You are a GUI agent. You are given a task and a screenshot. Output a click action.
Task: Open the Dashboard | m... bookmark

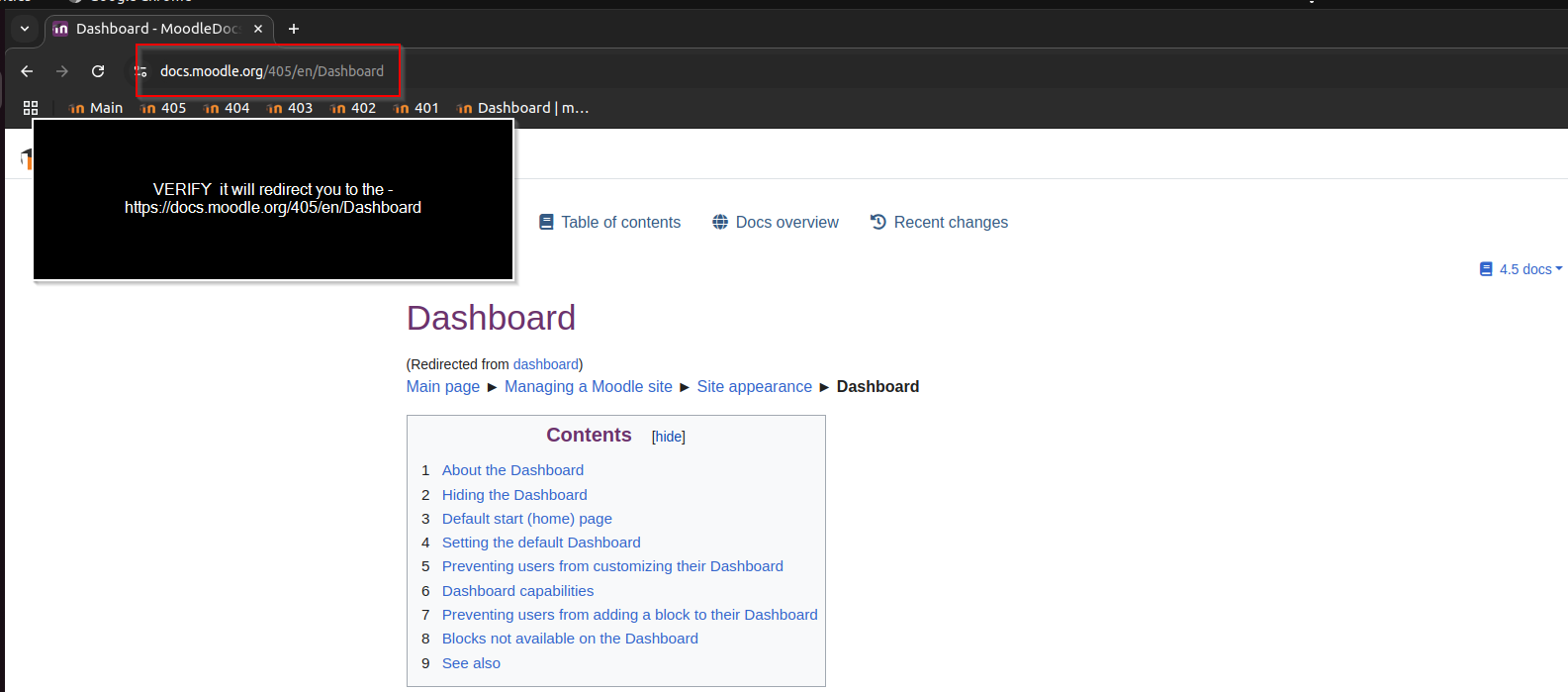tap(522, 108)
